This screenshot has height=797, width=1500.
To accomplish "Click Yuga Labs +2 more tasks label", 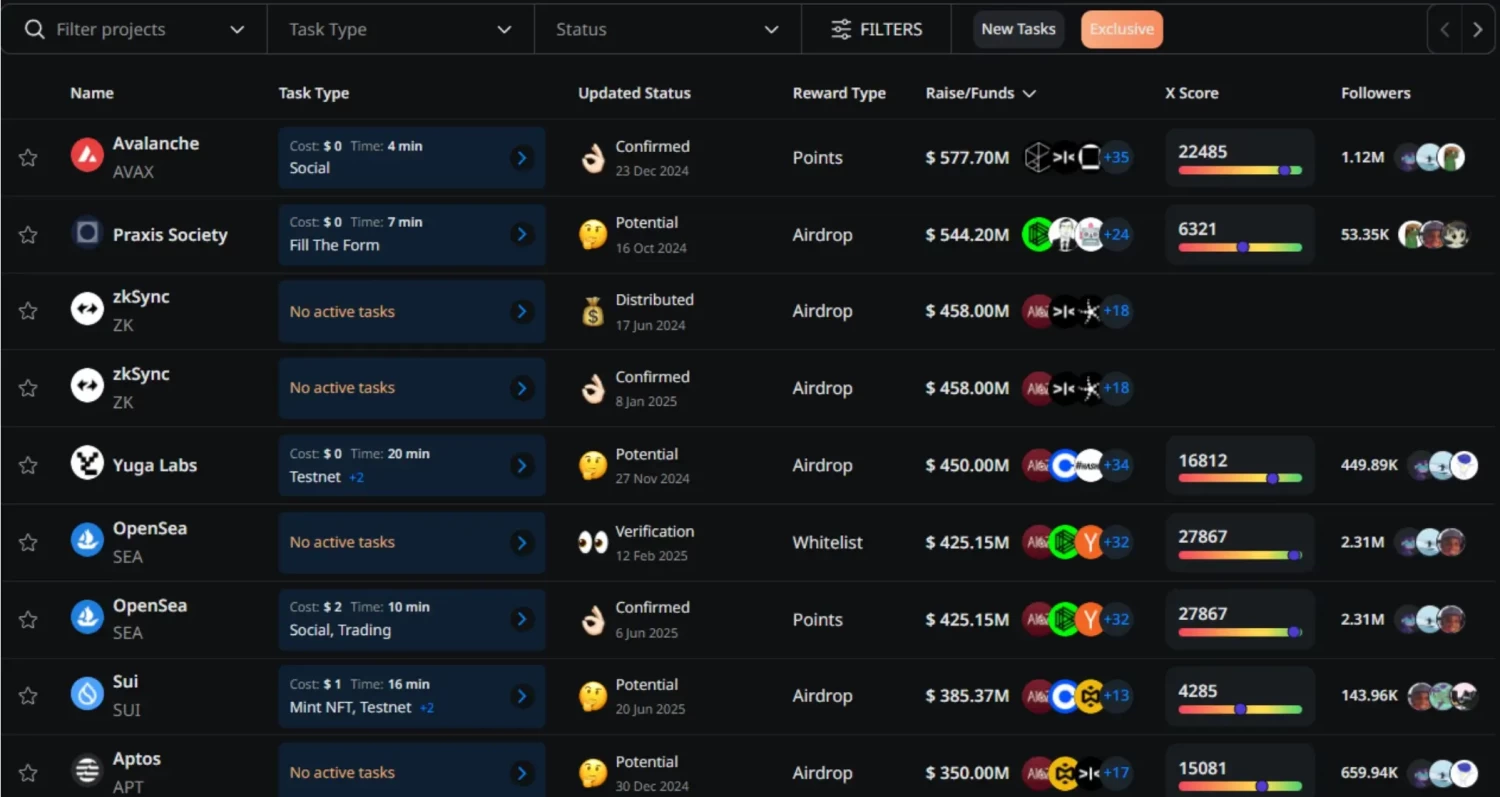I will coord(357,478).
